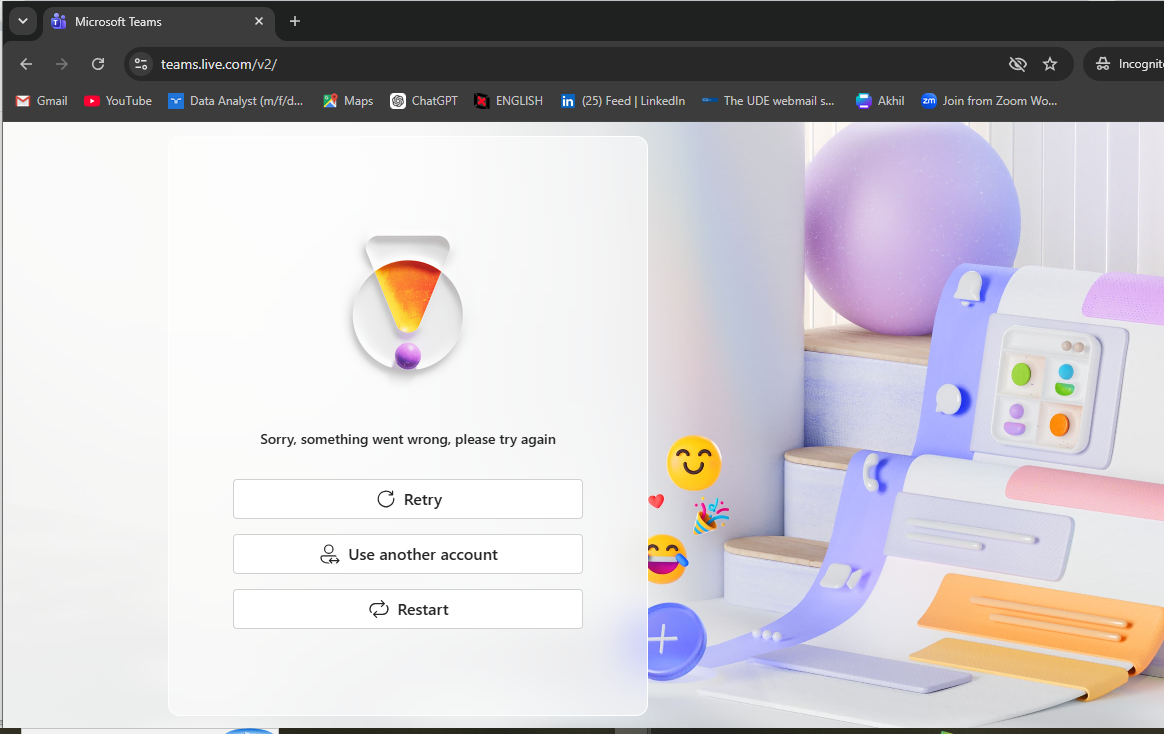Open the ENGLISH bookmark
Image resolution: width=1164 pixels, height=734 pixels.
[509, 101]
